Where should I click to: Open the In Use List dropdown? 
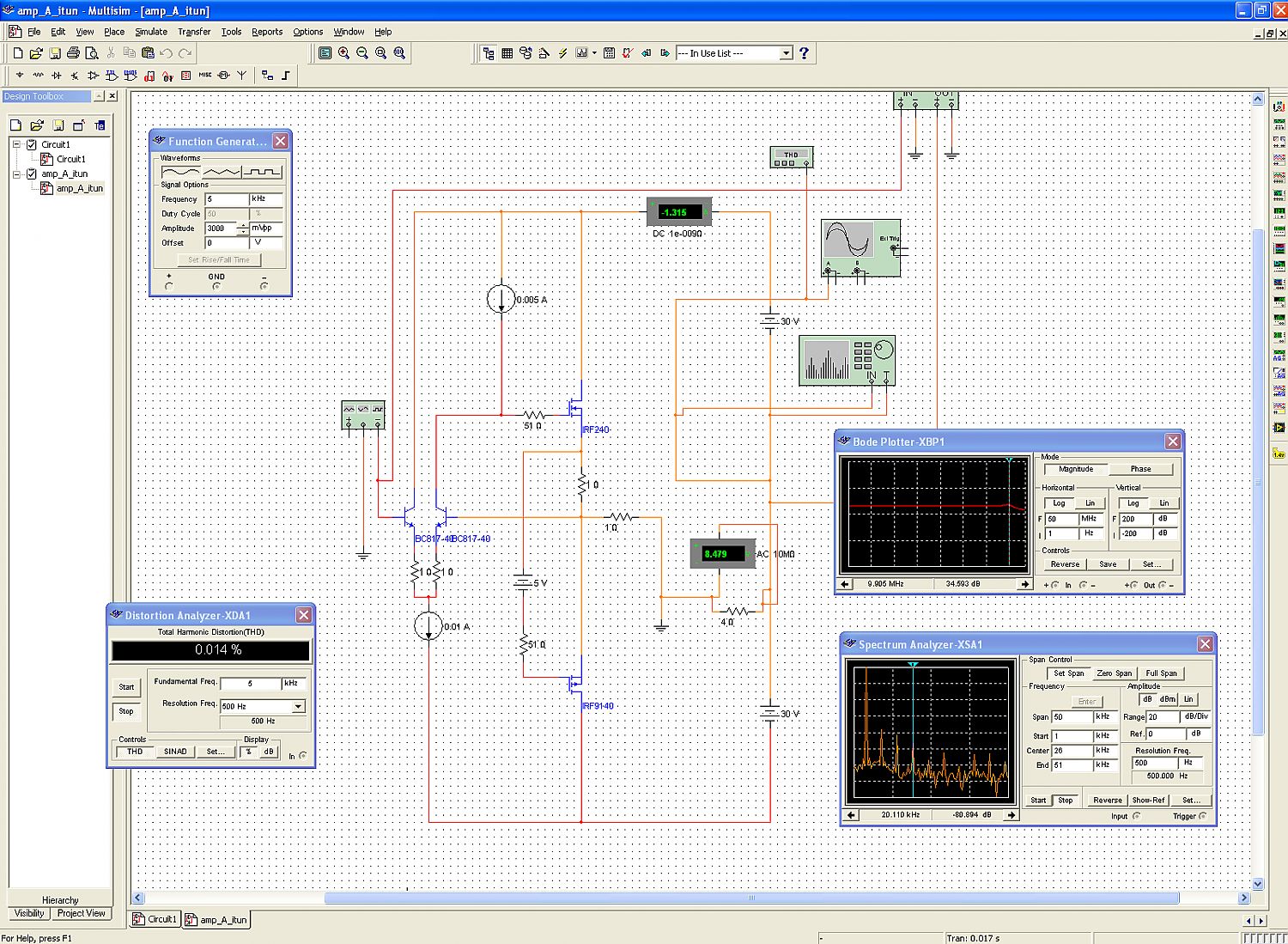(x=785, y=53)
